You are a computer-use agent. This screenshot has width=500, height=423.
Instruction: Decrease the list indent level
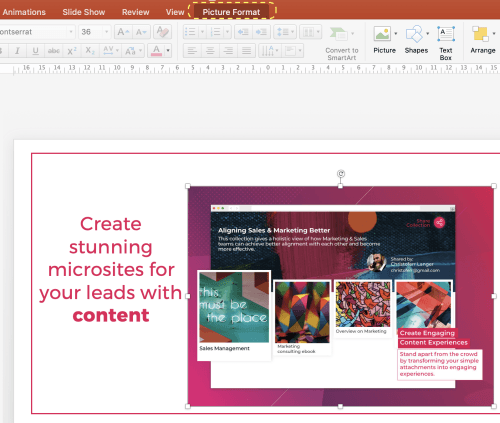tap(243, 32)
